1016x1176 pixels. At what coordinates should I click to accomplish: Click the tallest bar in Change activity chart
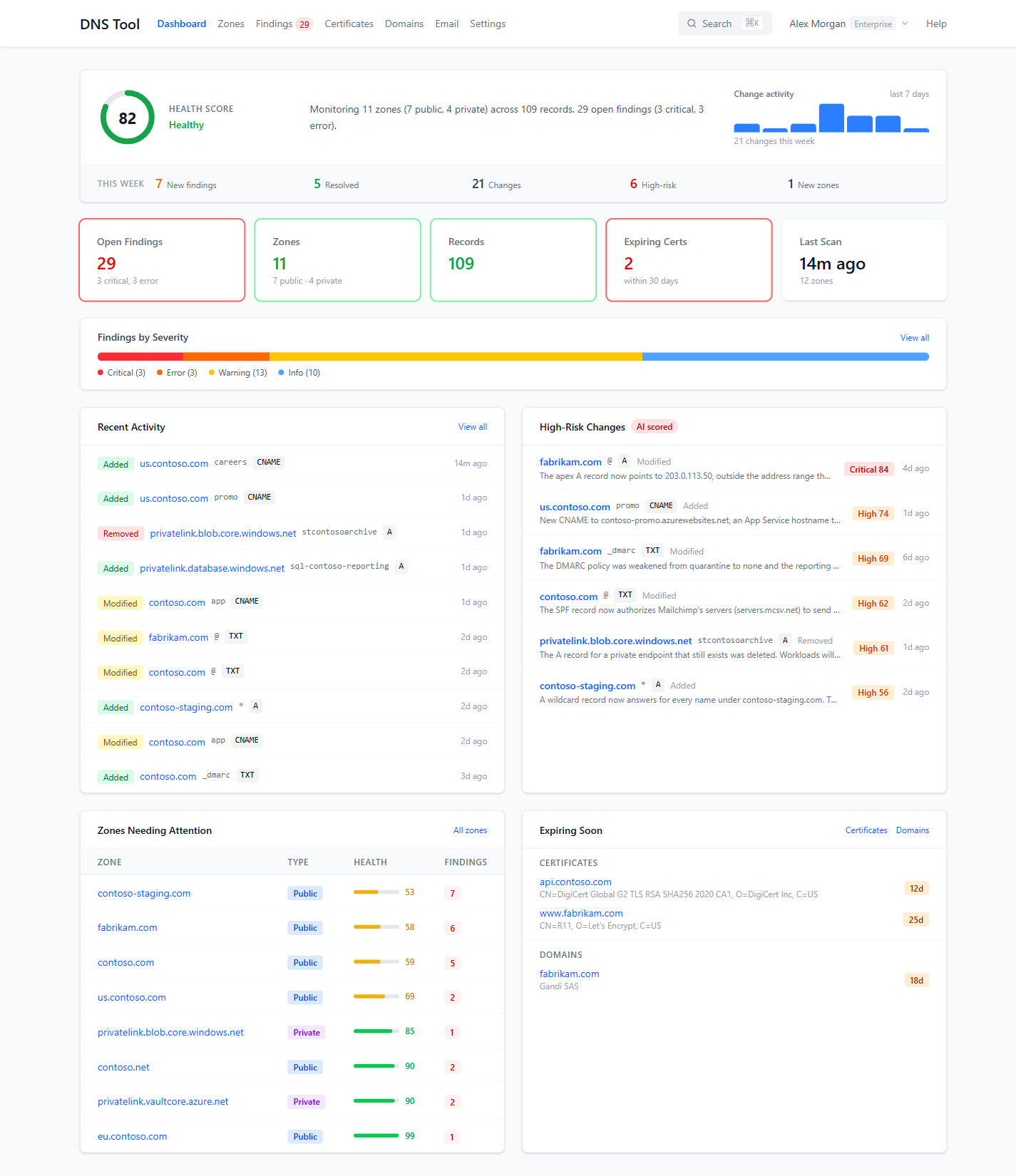[831, 118]
